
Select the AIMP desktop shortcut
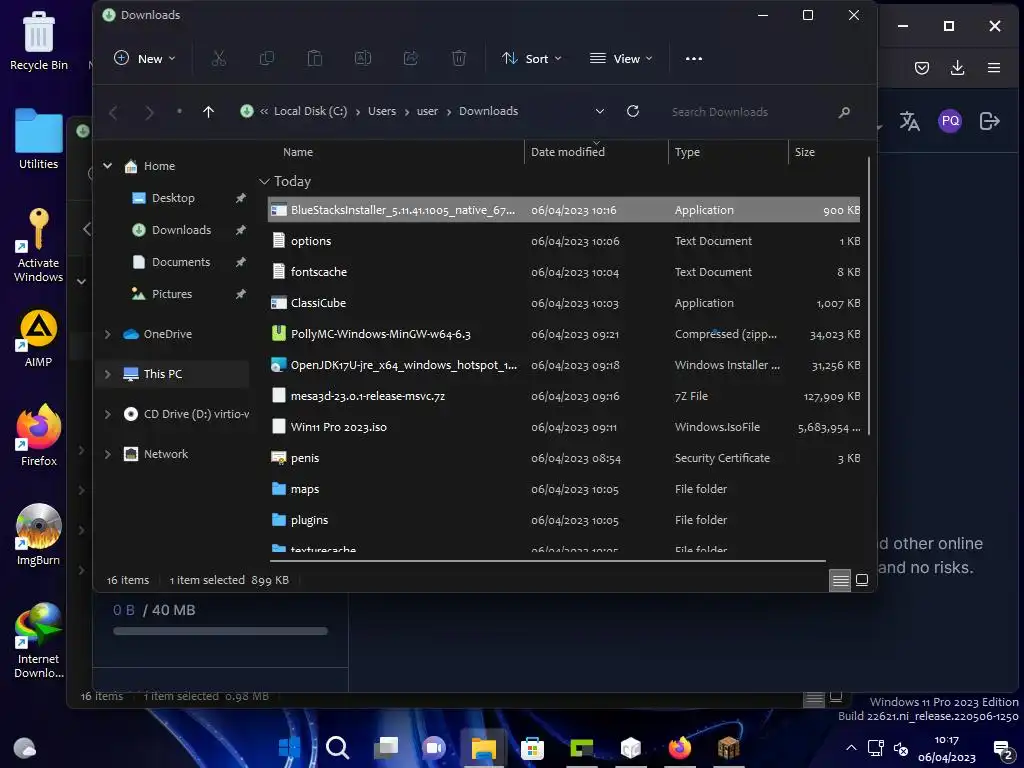pos(39,338)
